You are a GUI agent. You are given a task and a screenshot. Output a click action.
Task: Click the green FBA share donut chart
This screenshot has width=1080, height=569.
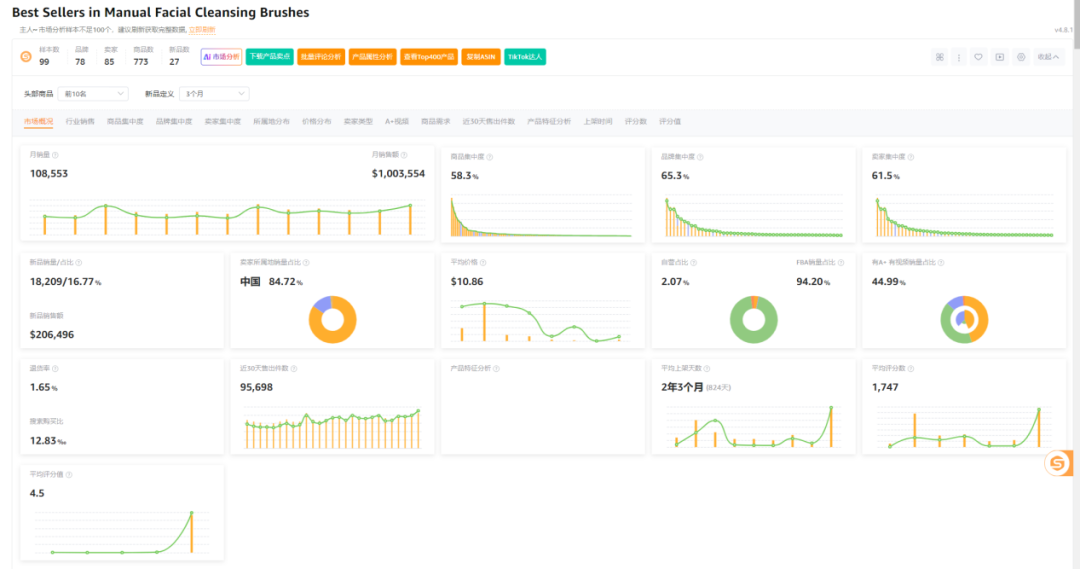click(754, 320)
